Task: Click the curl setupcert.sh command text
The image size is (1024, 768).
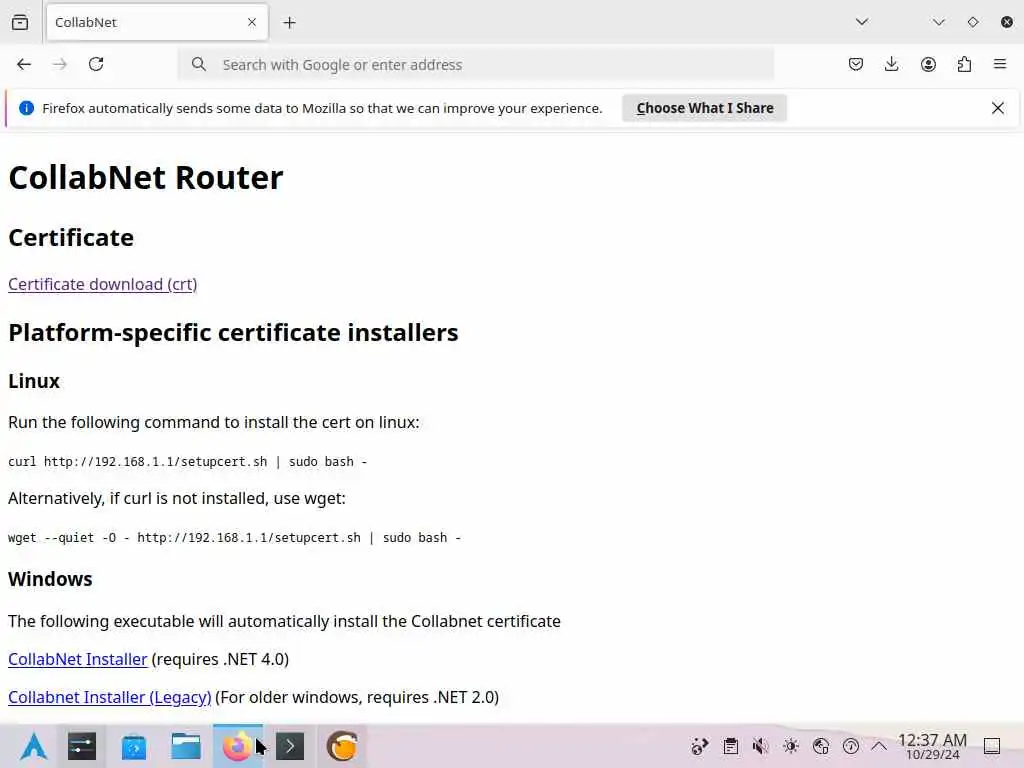Action: pos(187,462)
